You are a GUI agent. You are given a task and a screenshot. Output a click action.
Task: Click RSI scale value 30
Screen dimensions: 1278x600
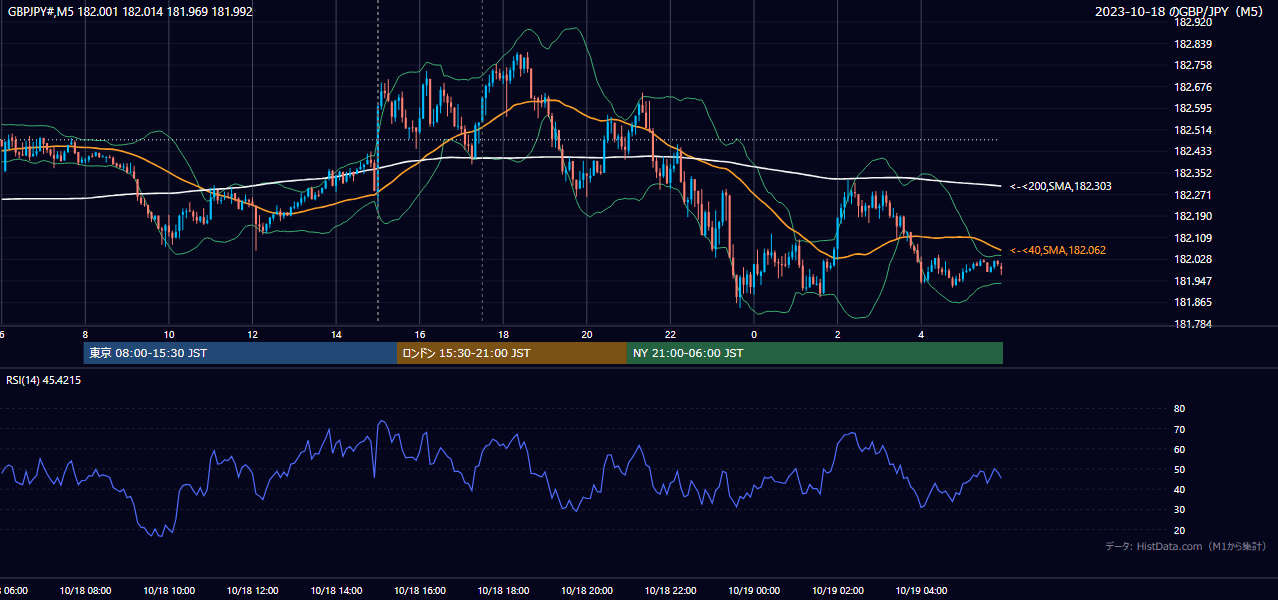1179,510
